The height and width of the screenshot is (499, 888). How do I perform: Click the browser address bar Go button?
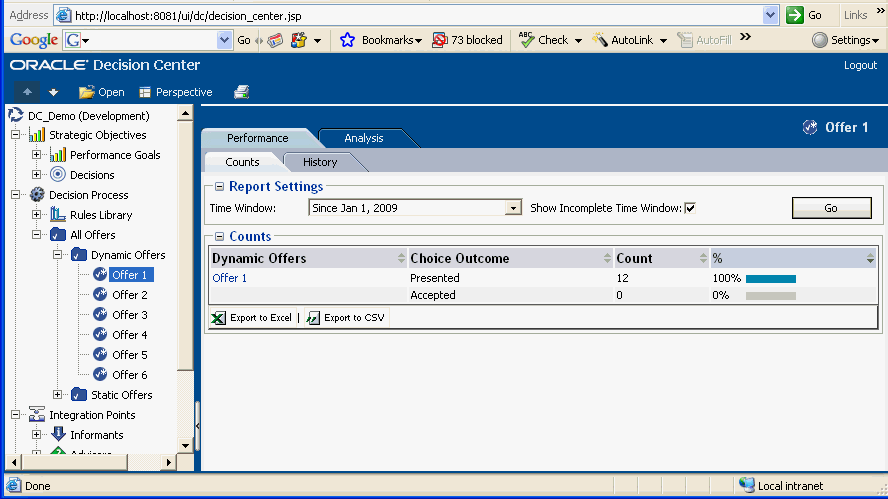[x=804, y=15]
